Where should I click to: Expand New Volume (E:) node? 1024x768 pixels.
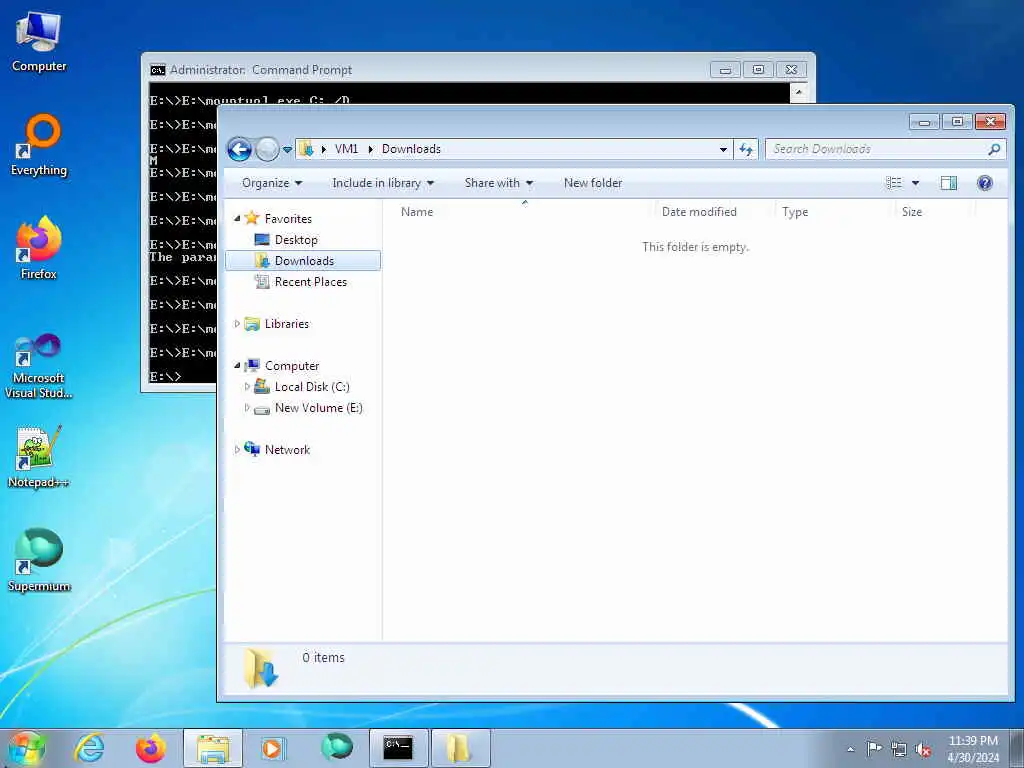click(247, 408)
